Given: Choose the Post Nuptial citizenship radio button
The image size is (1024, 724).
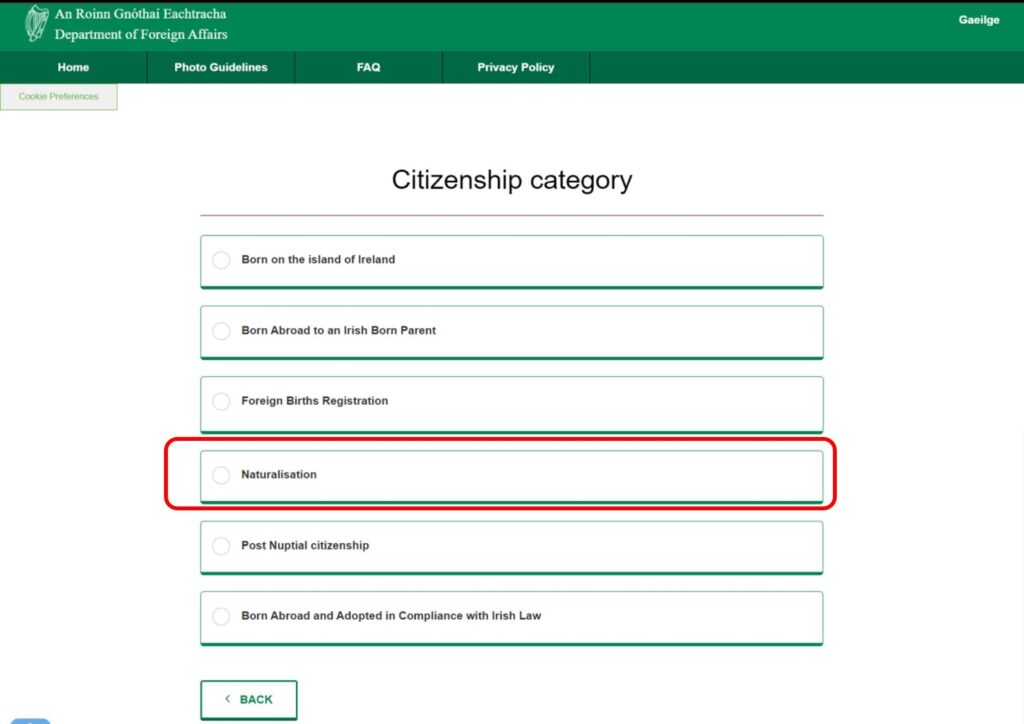Looking at the screenshot, I should [x=221, y=546].
